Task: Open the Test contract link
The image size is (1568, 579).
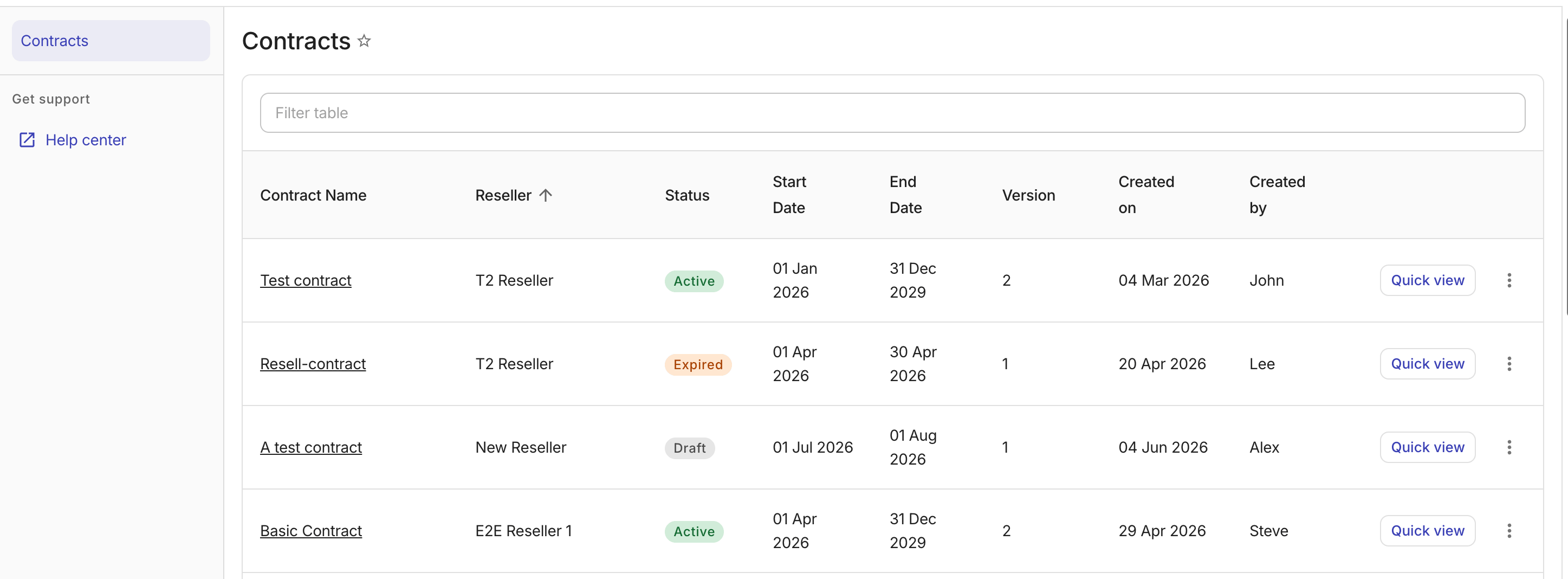Action: (x=306, y=280)
